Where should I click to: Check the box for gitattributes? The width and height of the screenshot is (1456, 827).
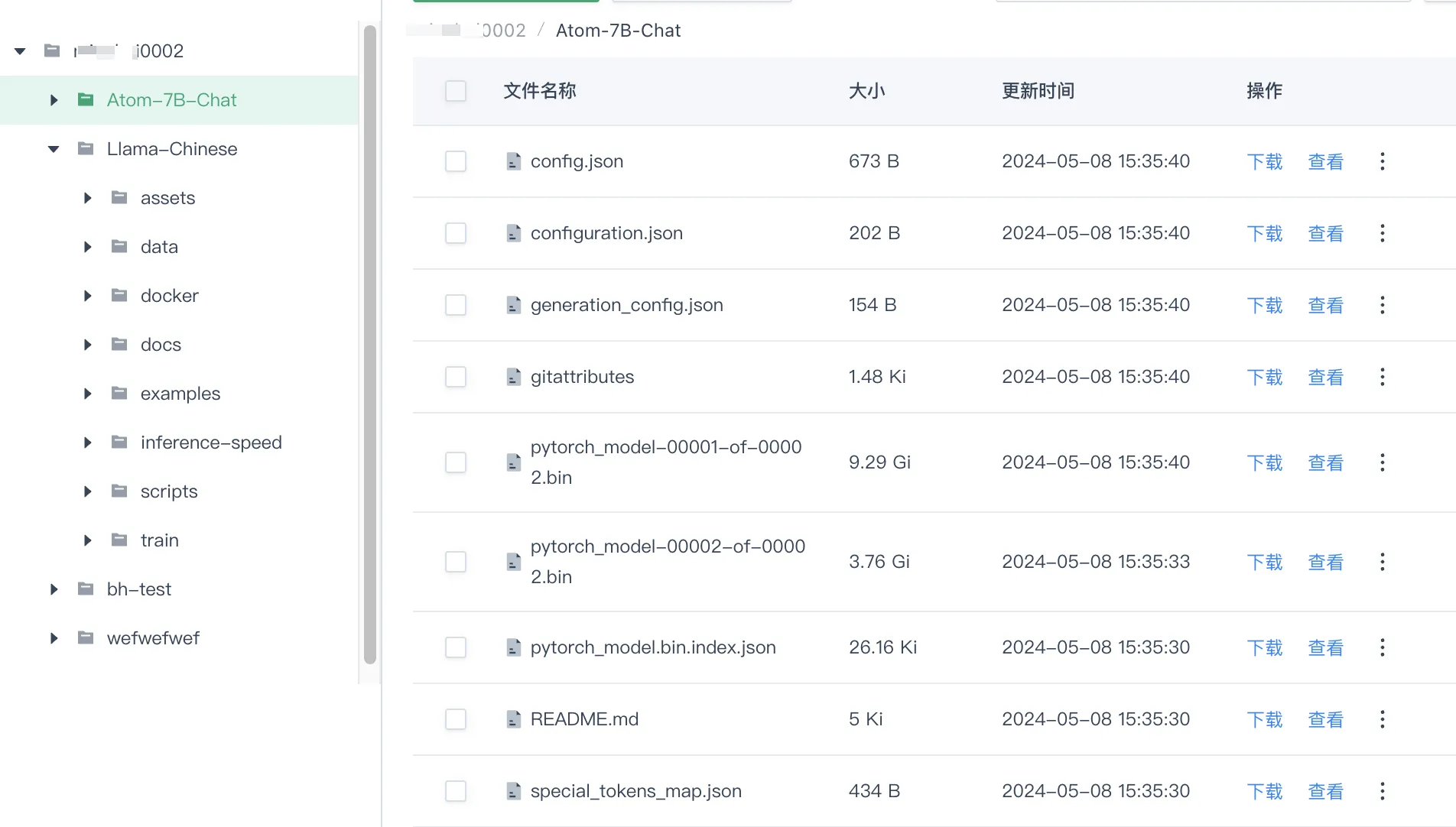coord(456,377)
